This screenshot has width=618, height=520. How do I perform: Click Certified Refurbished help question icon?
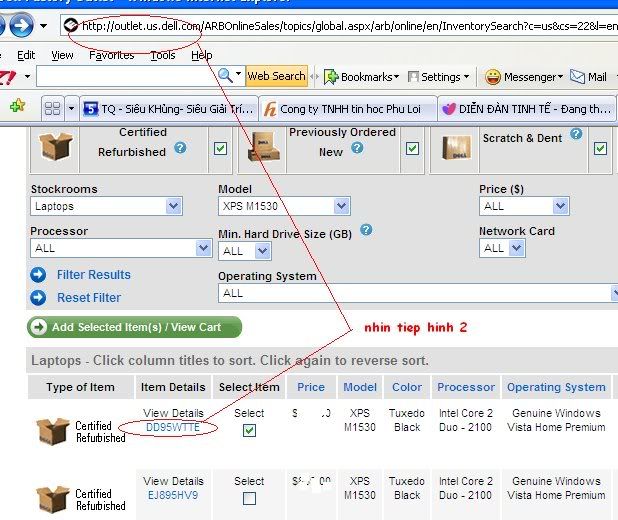coord(181,148)
